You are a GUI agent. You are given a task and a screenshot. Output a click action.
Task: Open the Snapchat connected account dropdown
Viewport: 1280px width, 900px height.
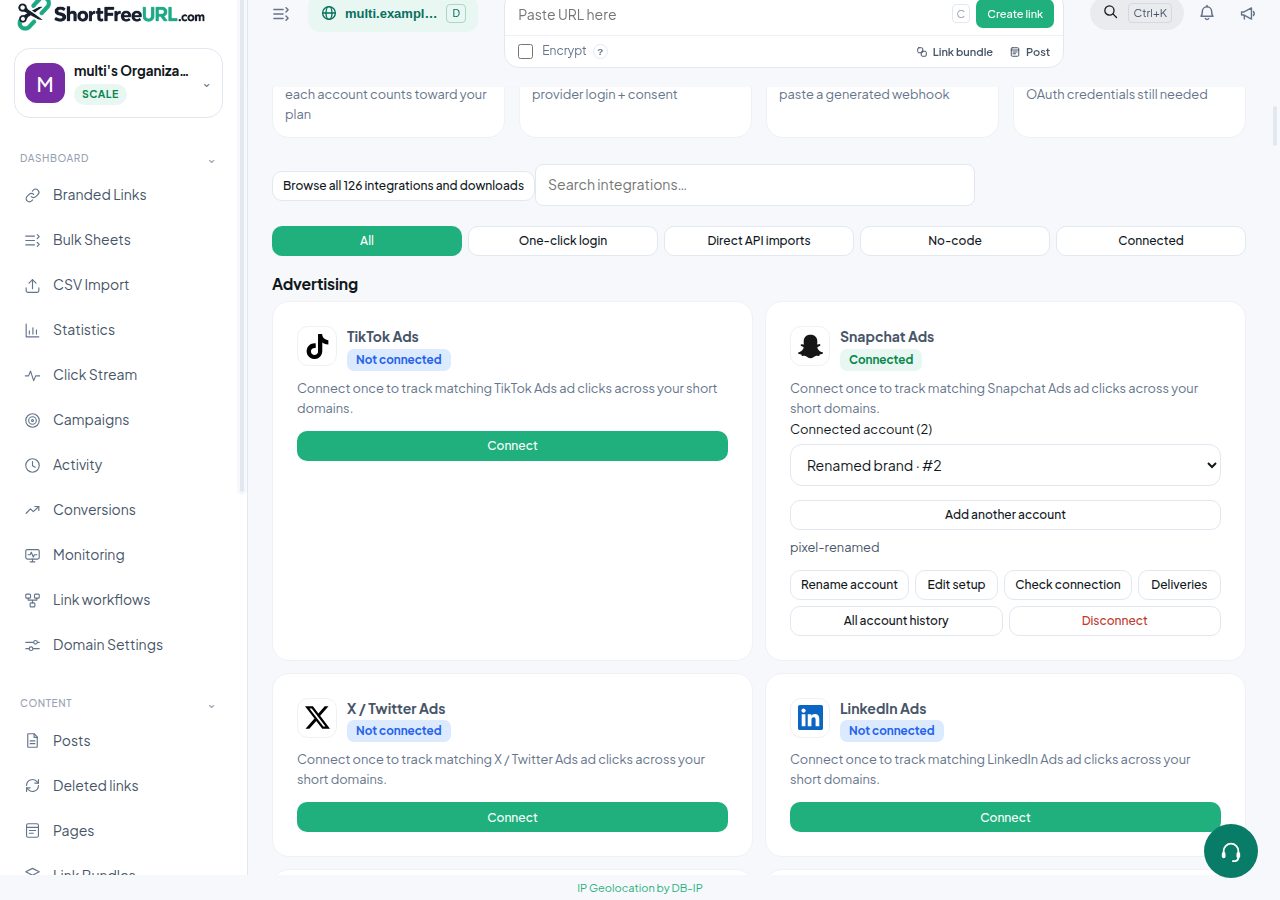1005,465
